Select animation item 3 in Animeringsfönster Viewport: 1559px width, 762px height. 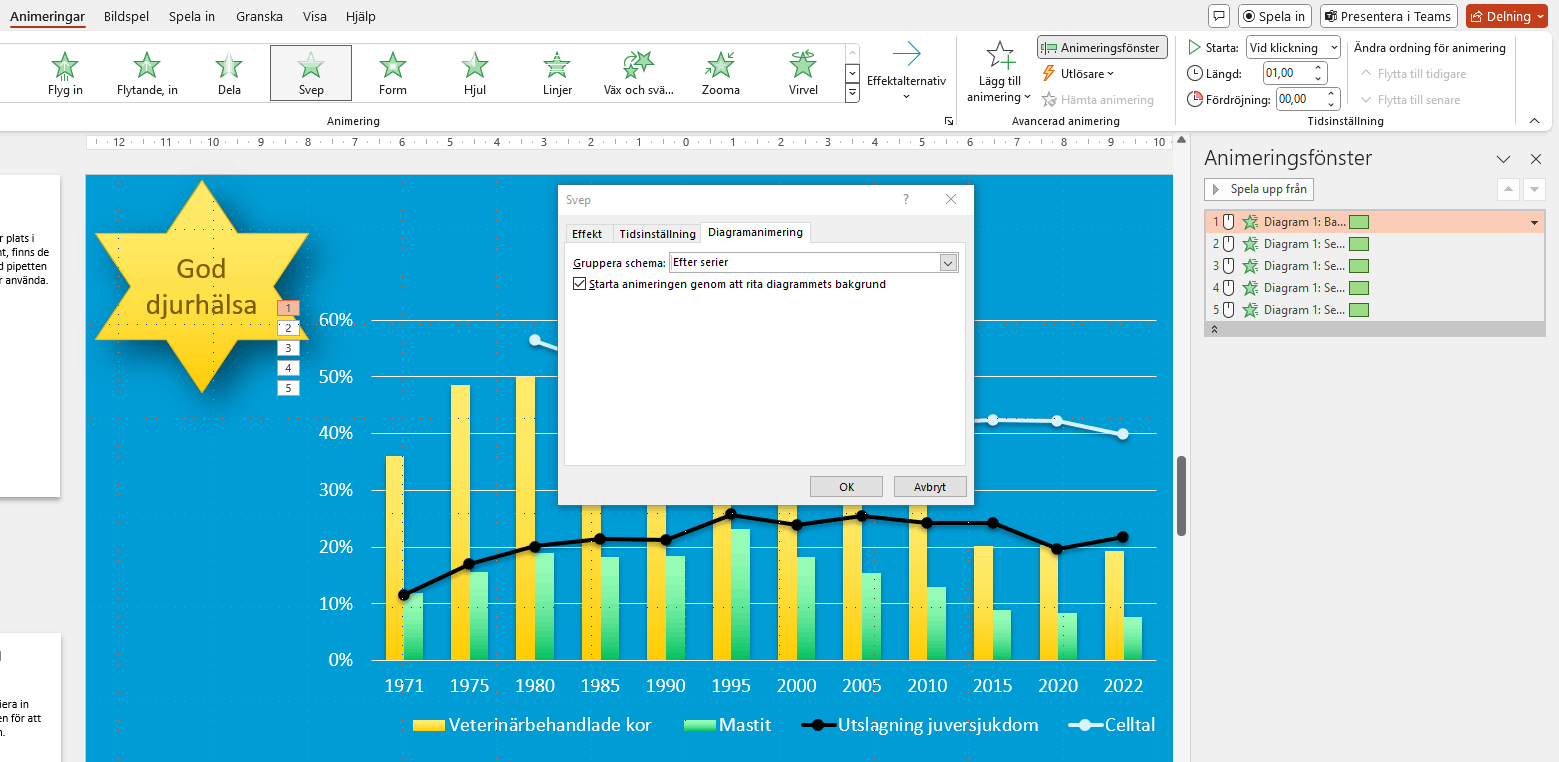(x=1375, y=266)
